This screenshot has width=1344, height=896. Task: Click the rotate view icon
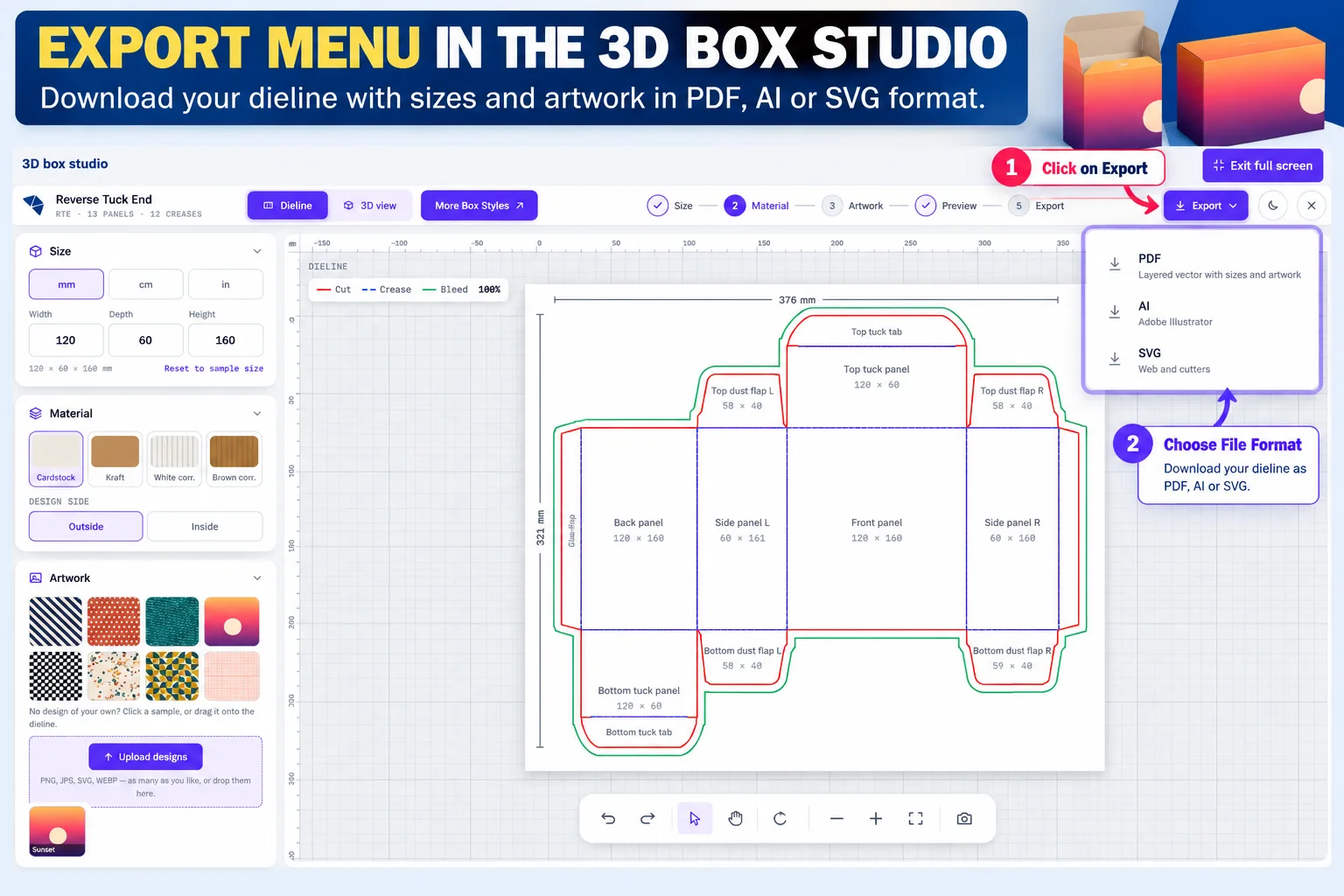(780, 819)
